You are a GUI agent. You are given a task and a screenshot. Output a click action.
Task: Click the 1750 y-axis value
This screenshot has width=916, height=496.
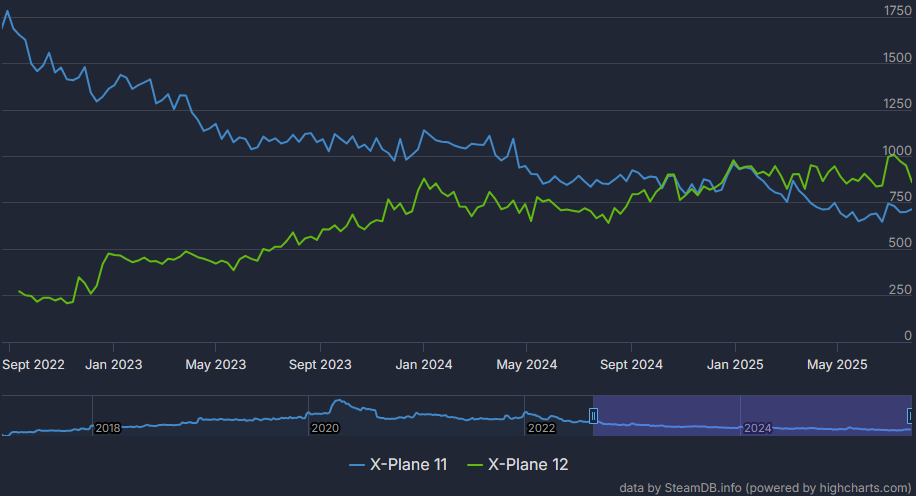(897, 11)
